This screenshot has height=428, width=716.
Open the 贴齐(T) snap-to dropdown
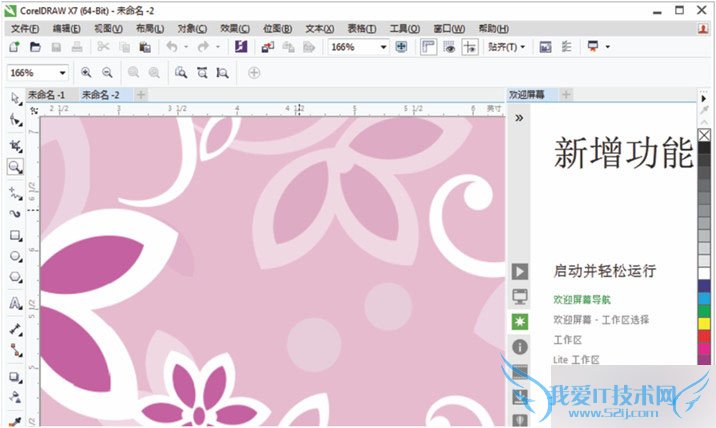(506, 47)
